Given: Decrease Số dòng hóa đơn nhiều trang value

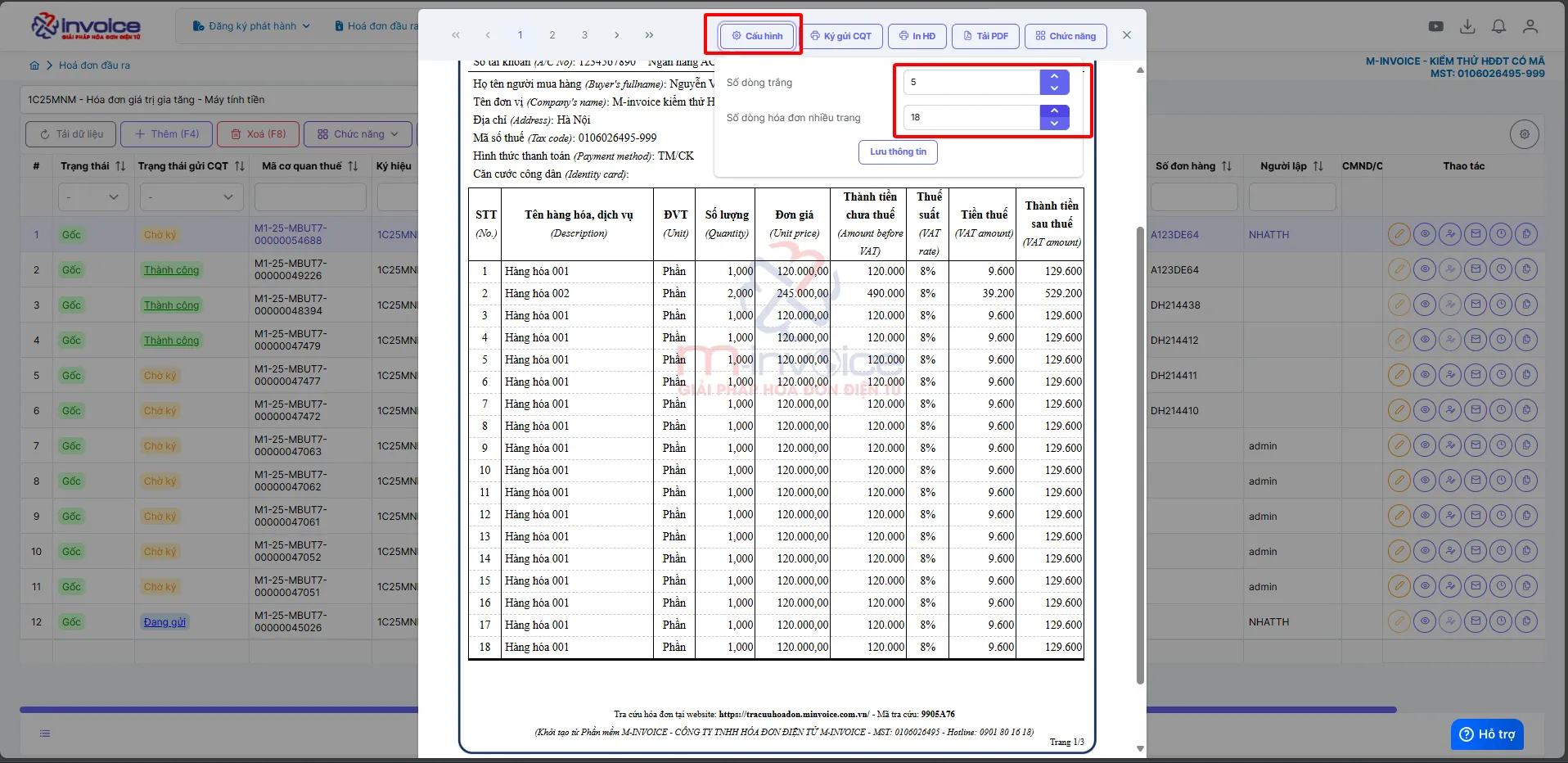Looking at the screenshot, I should pyautogui.click(x=1055, y=124).
